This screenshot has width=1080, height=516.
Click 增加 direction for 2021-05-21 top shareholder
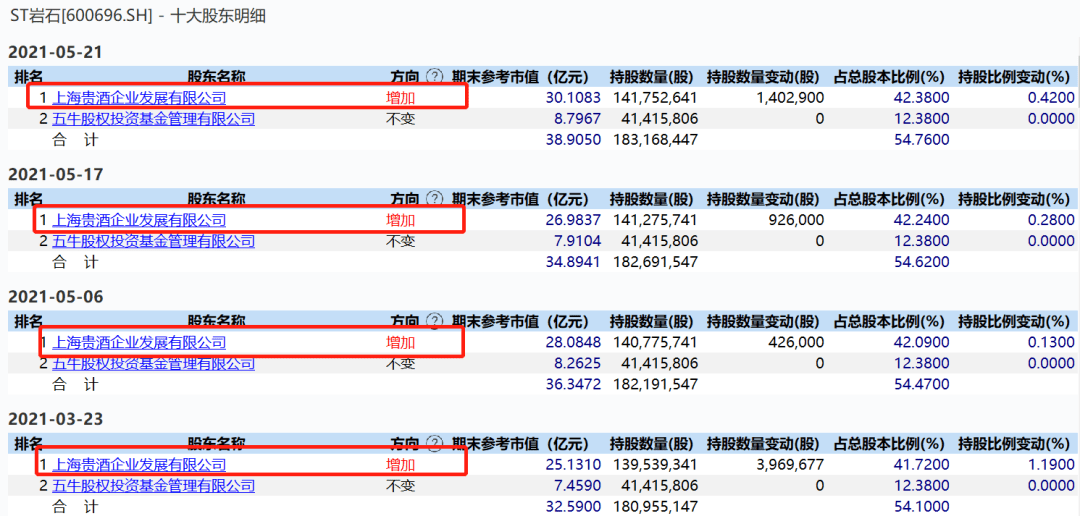coord(400,98)
